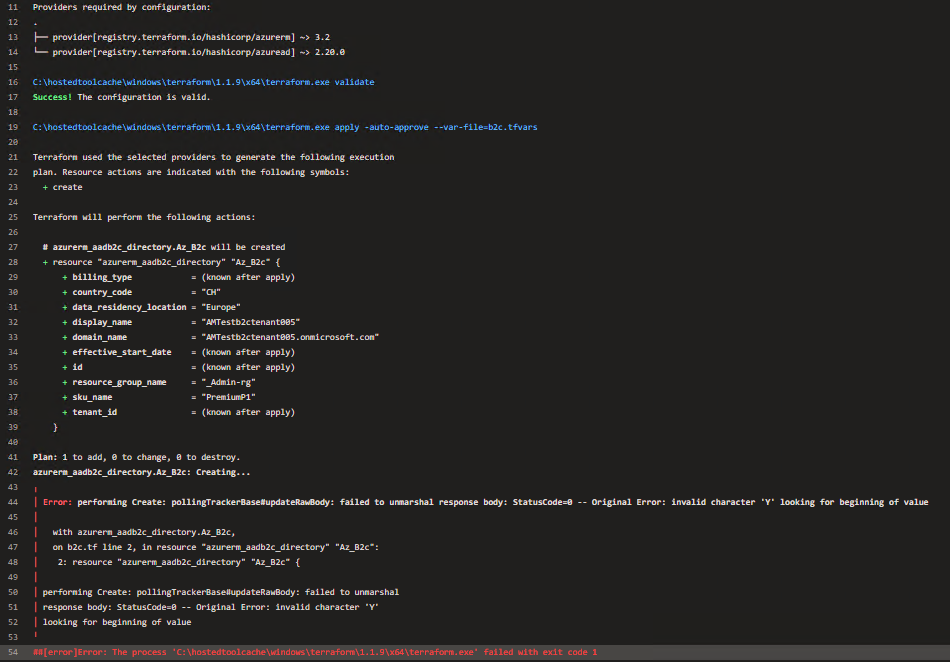Click '2: resource "azurerm_aadb2c_directory"' line 48
Image resolution: width=950 pixels, height=662 pixels.
coord(179,562)
